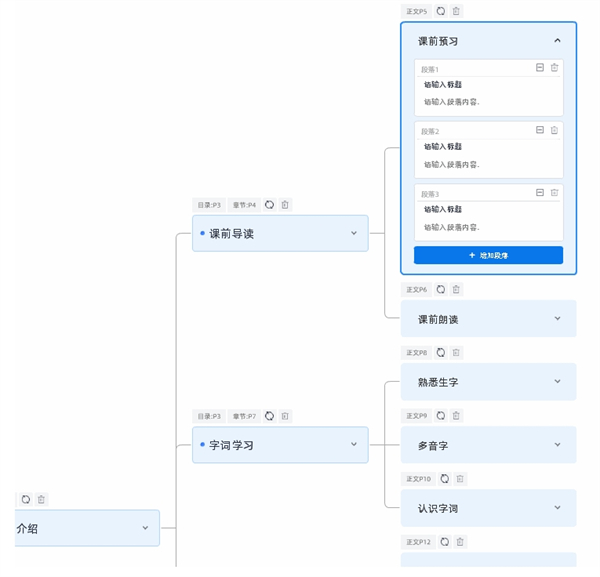The width and height of the screenshot is (600, 577).
Task: Click the 增加段落 button
Action: pos(488,255)
